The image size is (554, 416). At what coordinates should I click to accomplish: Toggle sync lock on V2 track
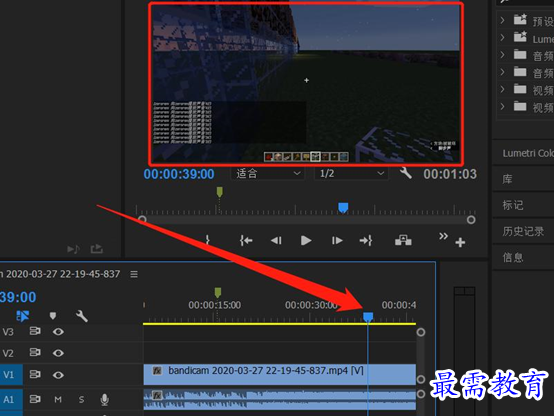[35, 353]
